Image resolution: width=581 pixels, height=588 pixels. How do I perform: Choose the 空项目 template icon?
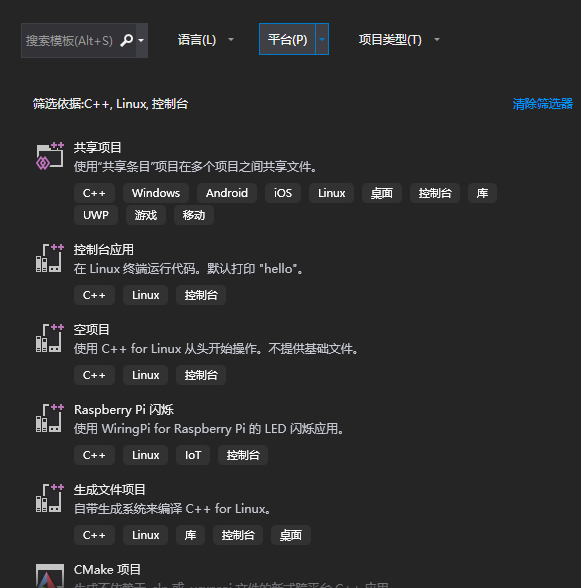(x=50, y=338)
